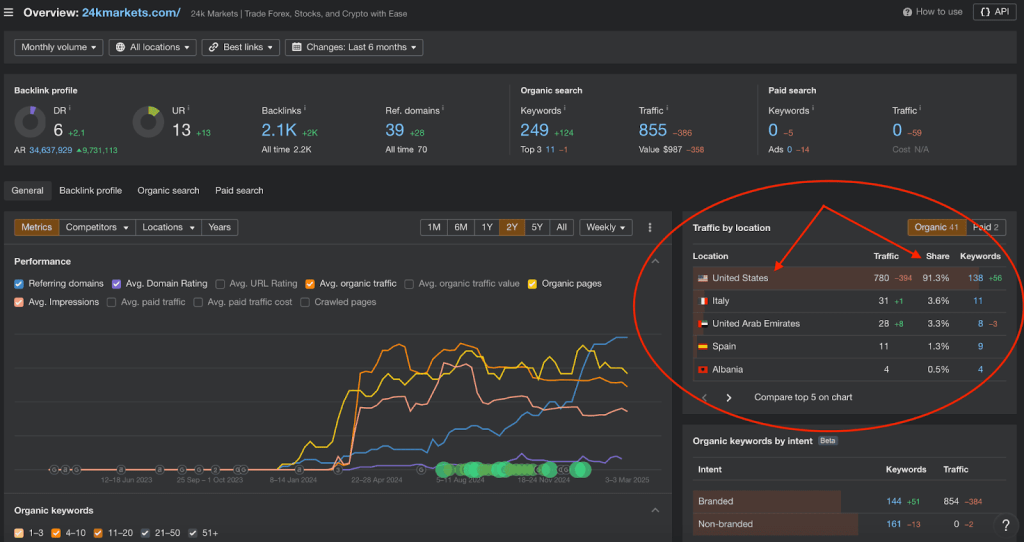
Task: Enable the Crawled pages checkbox
Action: [x=305, y=302]
